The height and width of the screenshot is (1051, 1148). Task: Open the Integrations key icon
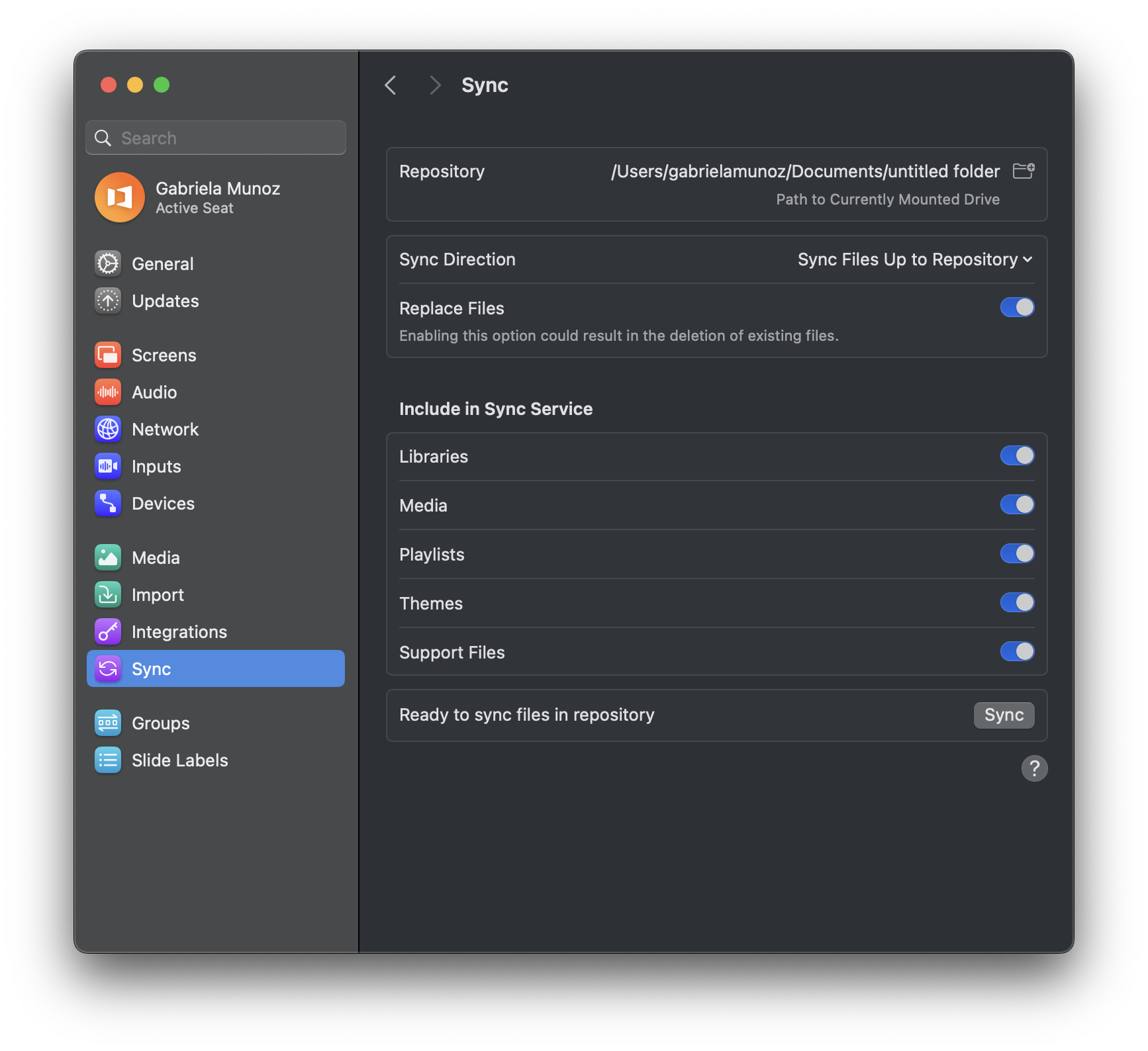[x=108, y=632]
